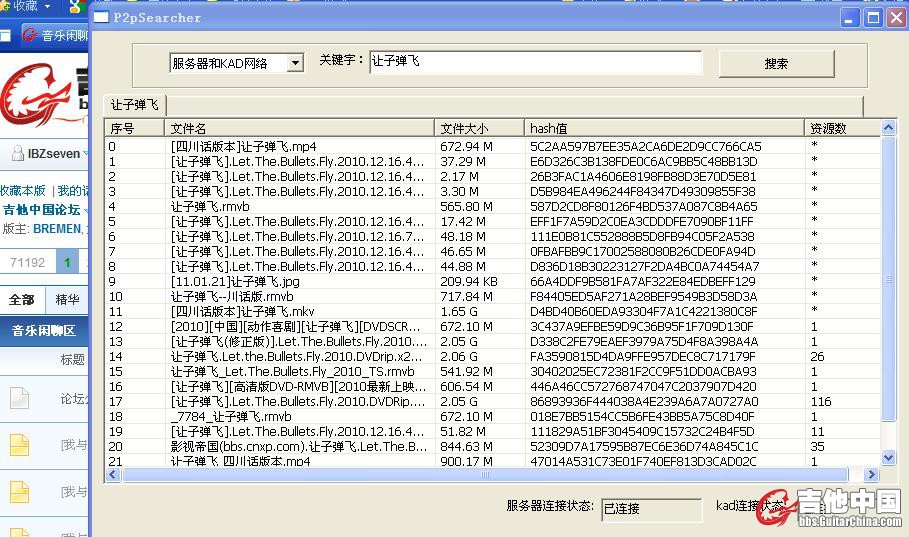Click resource count 26 cell
The width and height of the screenshot is (909, 537).
point(817,357)
